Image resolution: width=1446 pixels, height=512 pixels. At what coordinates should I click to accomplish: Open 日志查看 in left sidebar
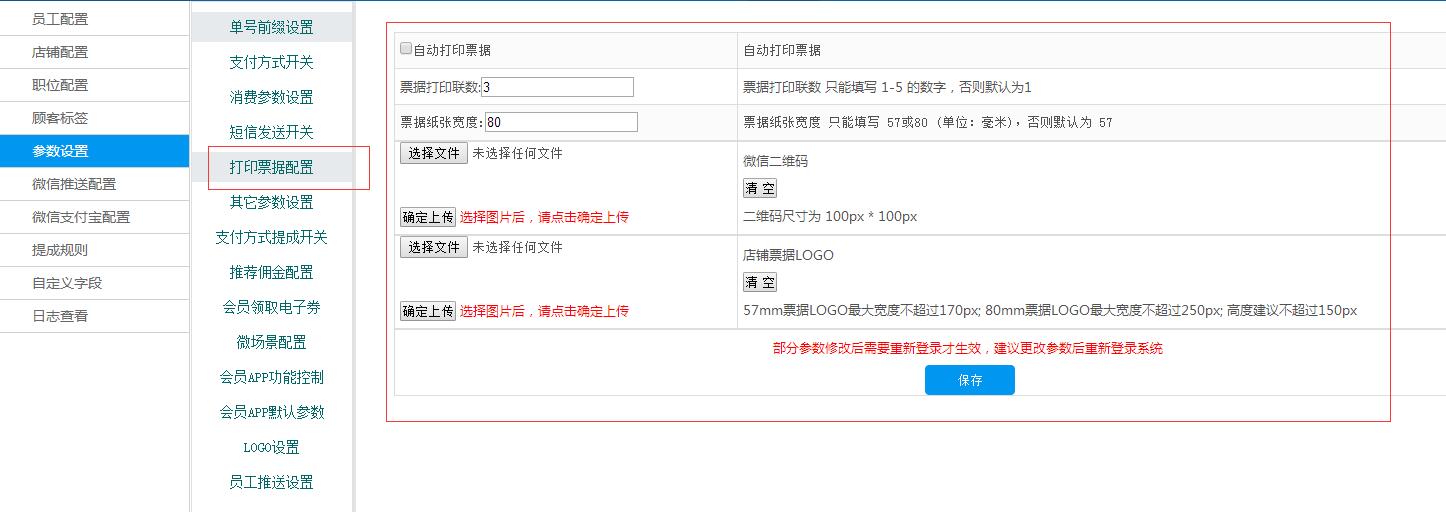tap(60, 316)
